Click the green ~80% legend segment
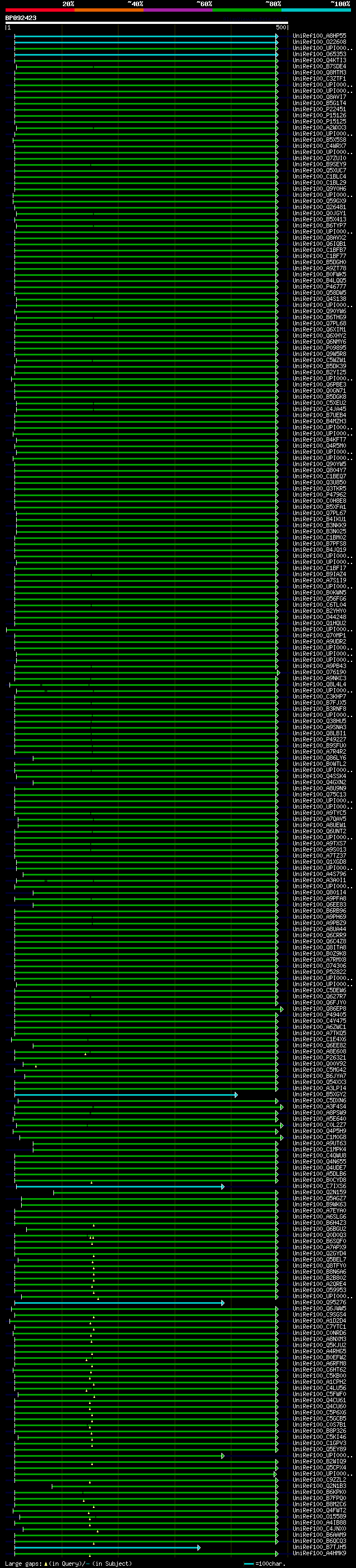 click(x=247, y=10)
